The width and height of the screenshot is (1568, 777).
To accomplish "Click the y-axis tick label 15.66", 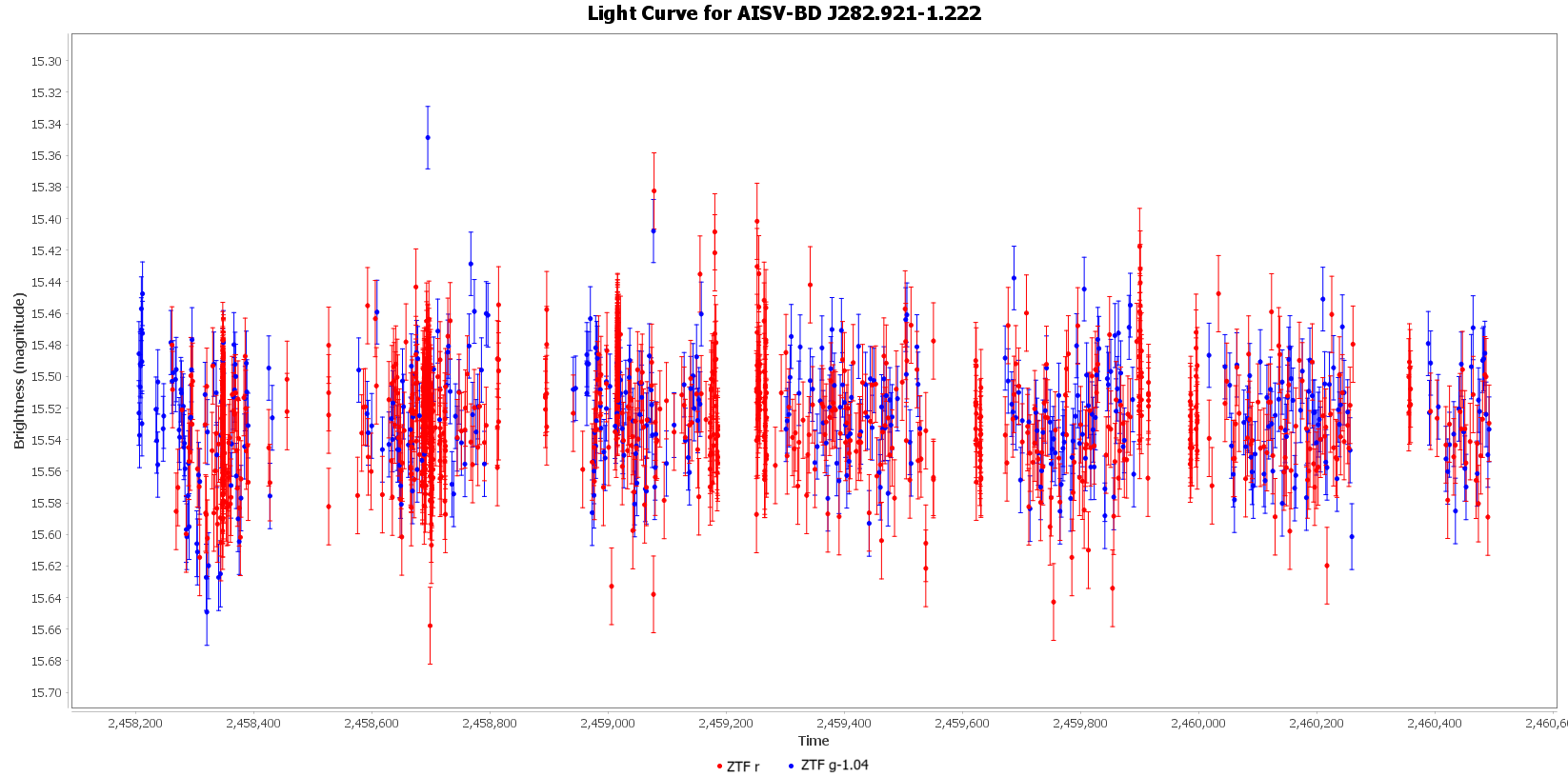I will pyautogui.click(x=46, y=630).
